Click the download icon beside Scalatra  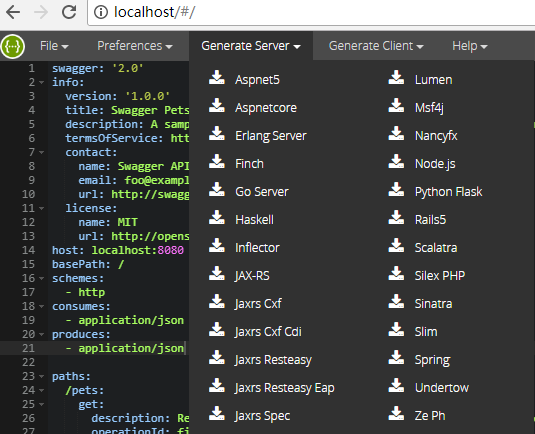point(396,245)
